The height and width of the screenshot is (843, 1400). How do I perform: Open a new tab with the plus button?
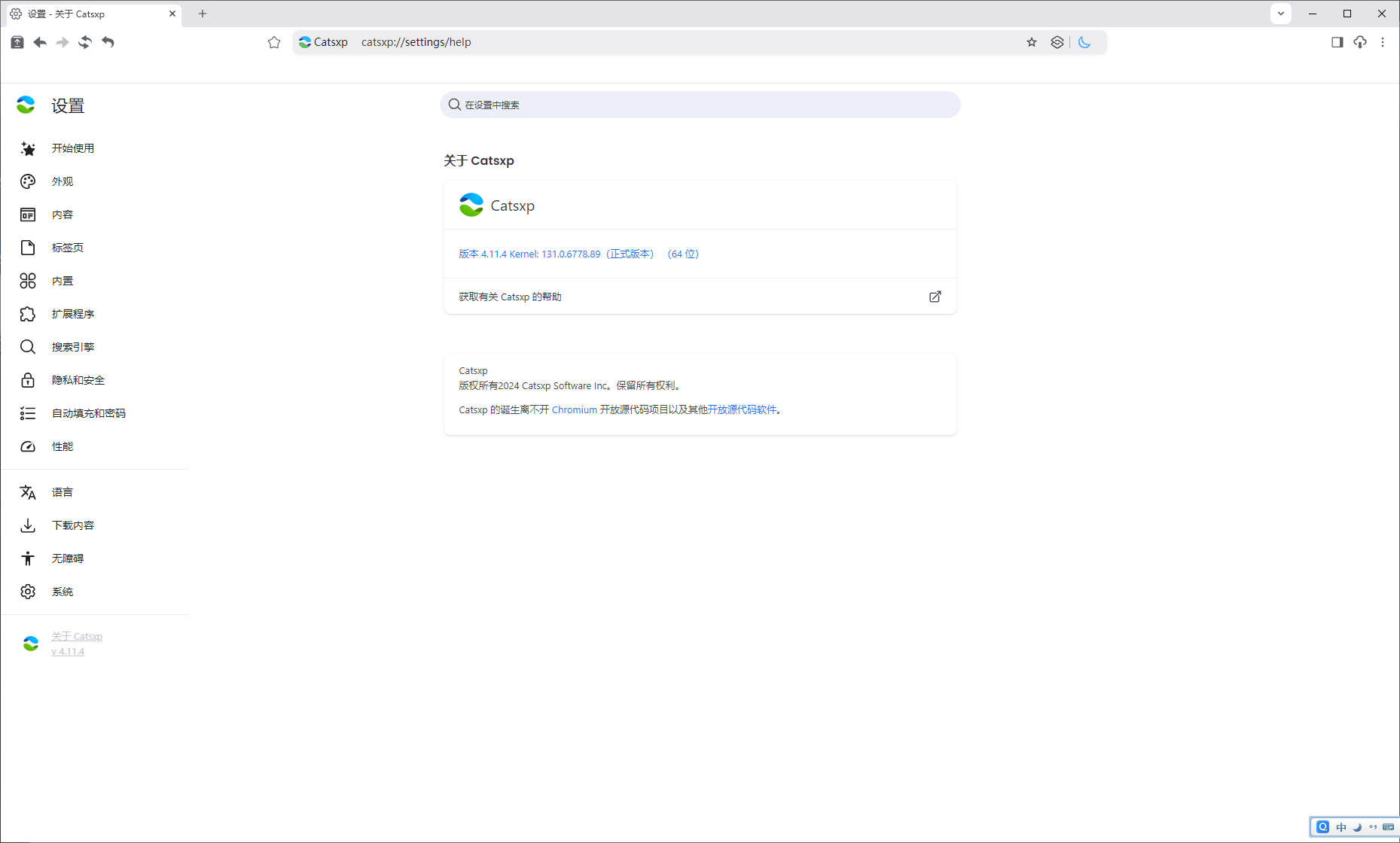click(203, 14)
